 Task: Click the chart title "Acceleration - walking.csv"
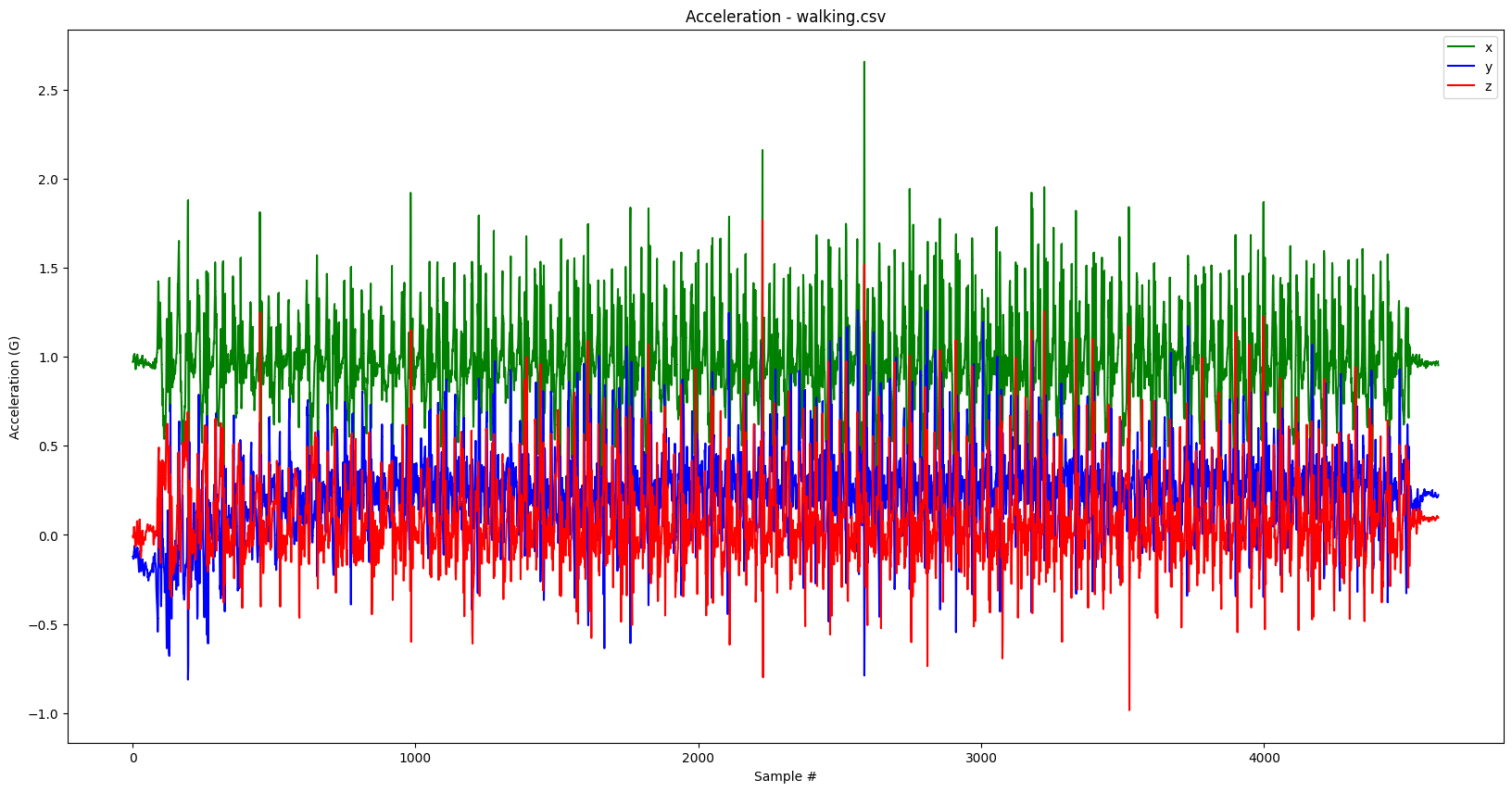click(785, 17)
